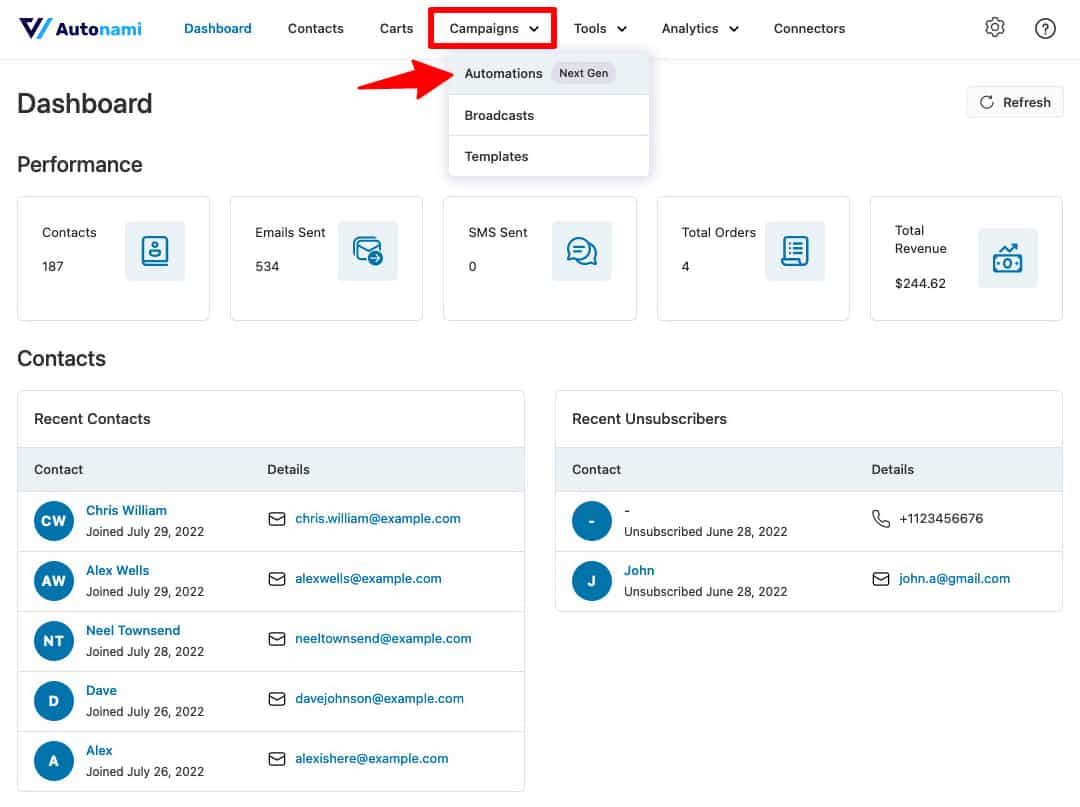
Task: Click the phone icon next to +1123456676
Action: coord(880,518)
